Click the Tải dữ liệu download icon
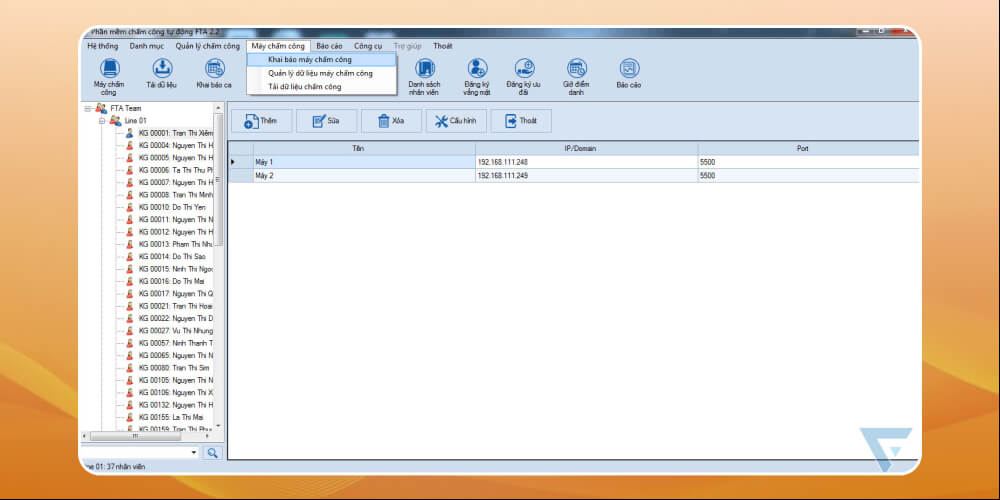Viewport: 1000px width, 500px height. coord(161,69)
